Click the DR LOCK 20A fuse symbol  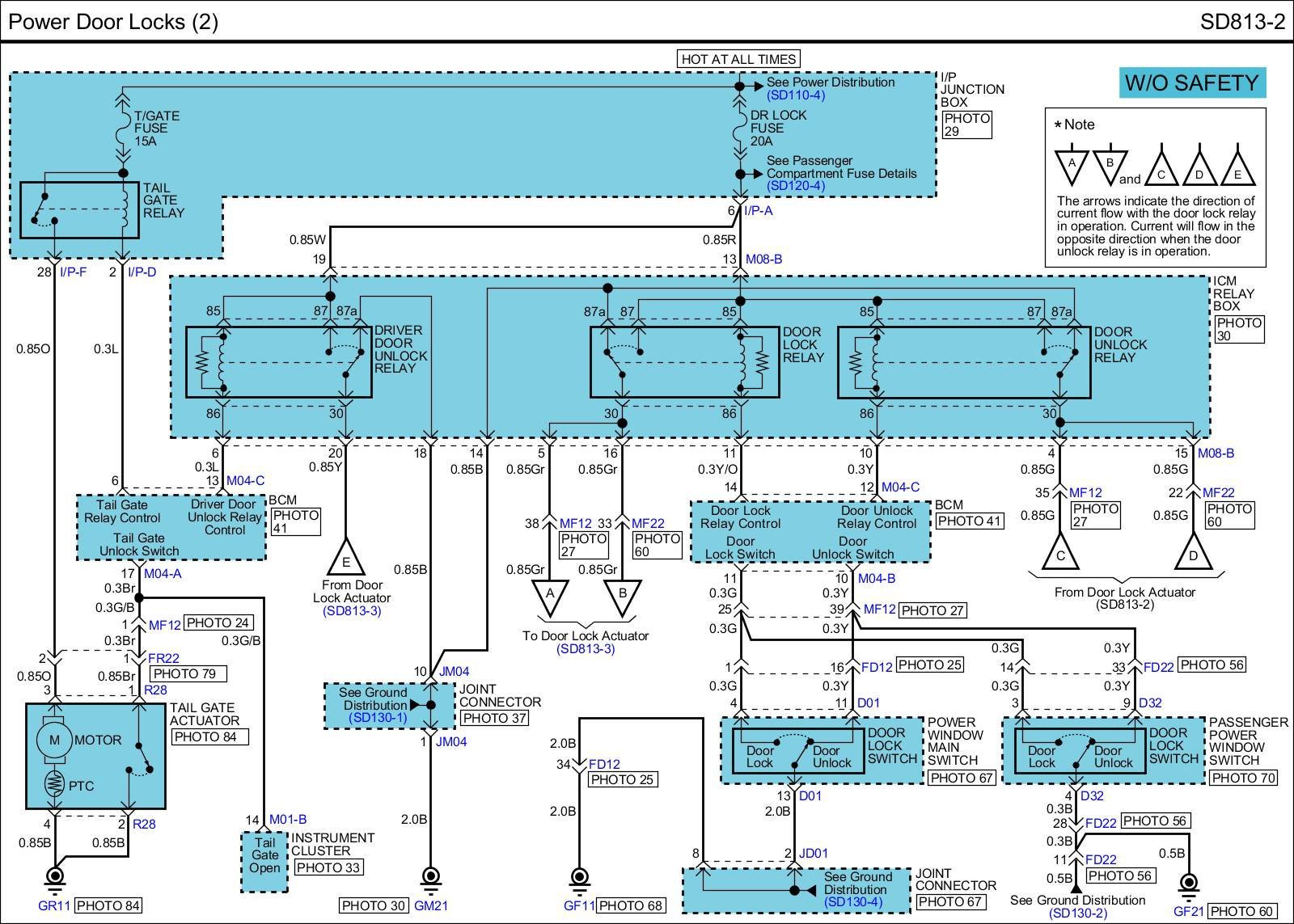(739, 127)
